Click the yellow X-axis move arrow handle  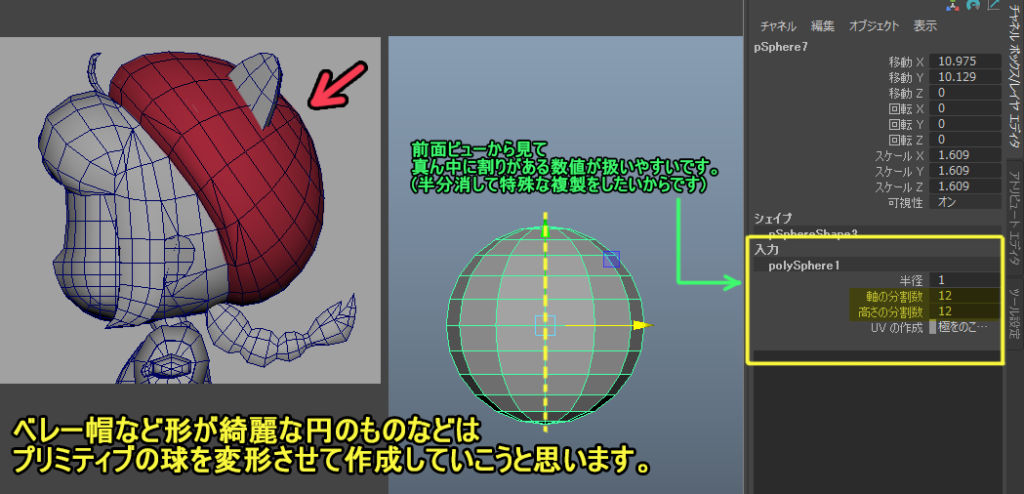click(x=643, y=325)
